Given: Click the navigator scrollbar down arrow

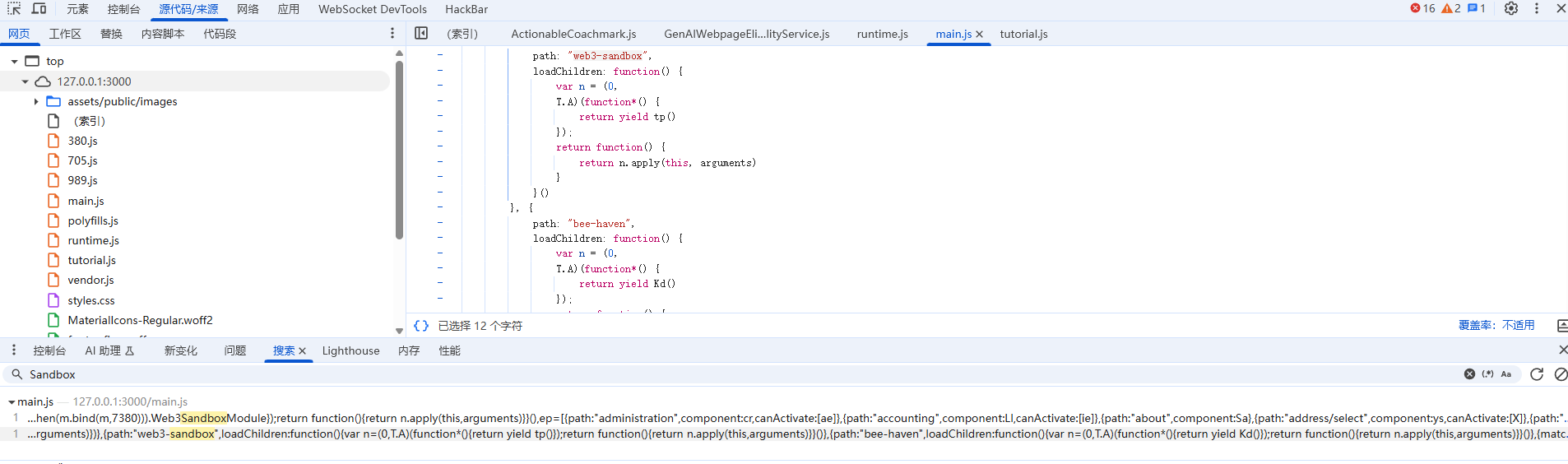Looking at the screenshot, I should pos(399,331).
